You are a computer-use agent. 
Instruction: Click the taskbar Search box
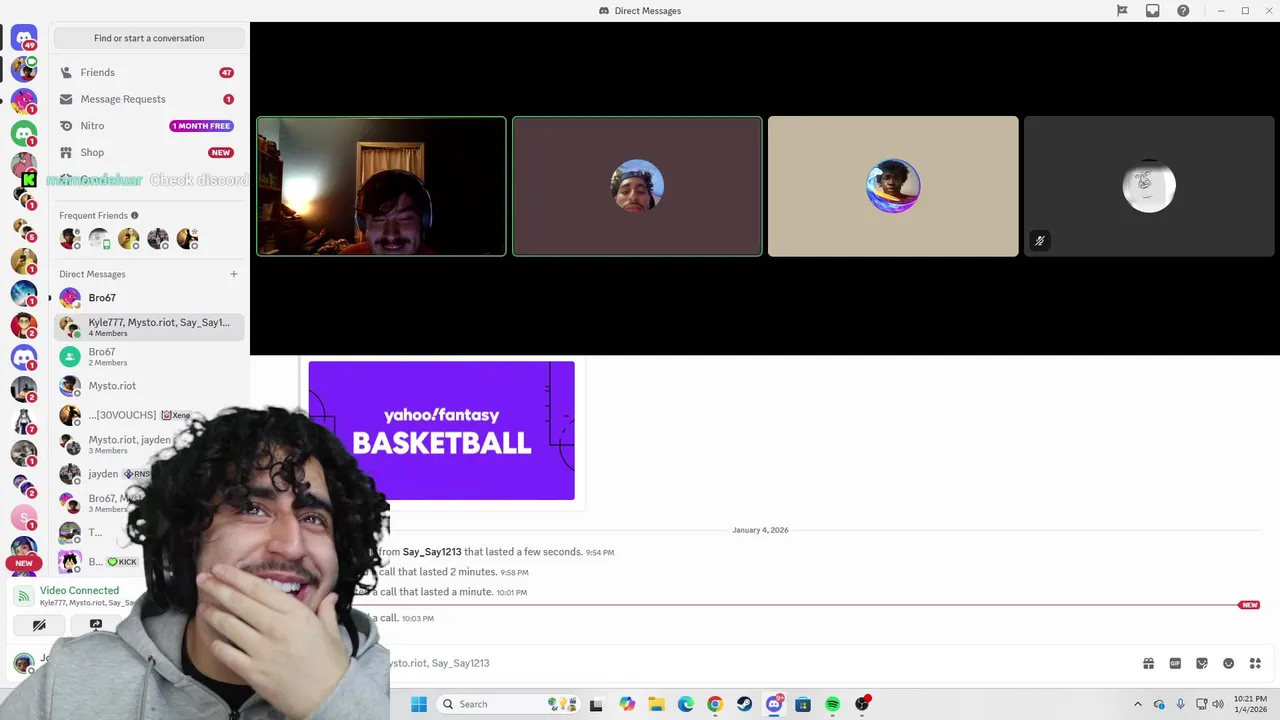tap(508, 704)
